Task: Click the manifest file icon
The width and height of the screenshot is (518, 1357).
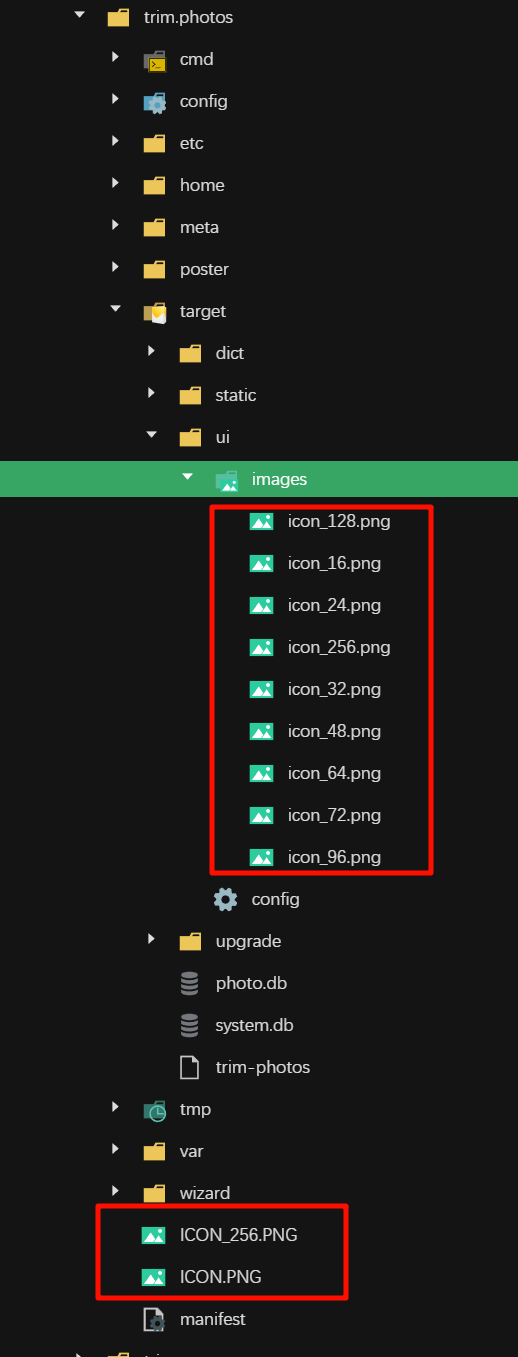Action: 154,1319
